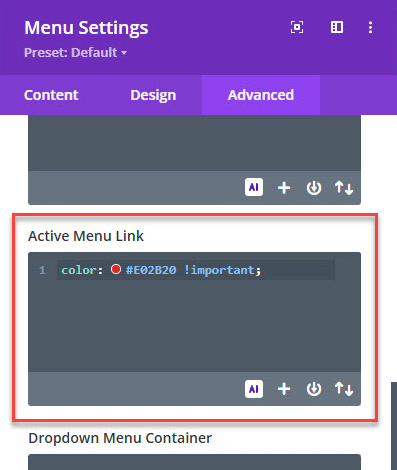Switch to the Design tab
The width and height of the screenshot is (397, 470).
pyautogui.click(x=153, y=95)
